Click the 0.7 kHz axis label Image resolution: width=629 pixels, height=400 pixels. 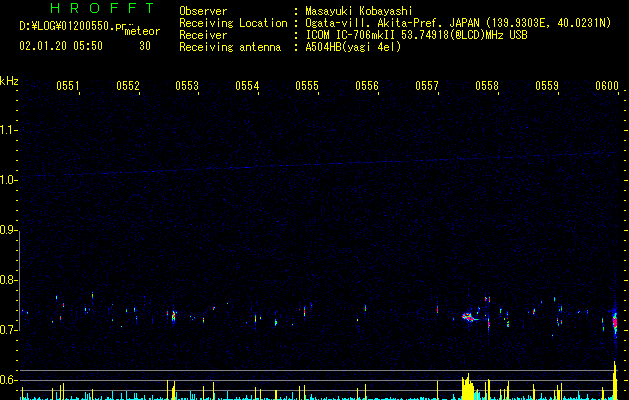(9, 330)
